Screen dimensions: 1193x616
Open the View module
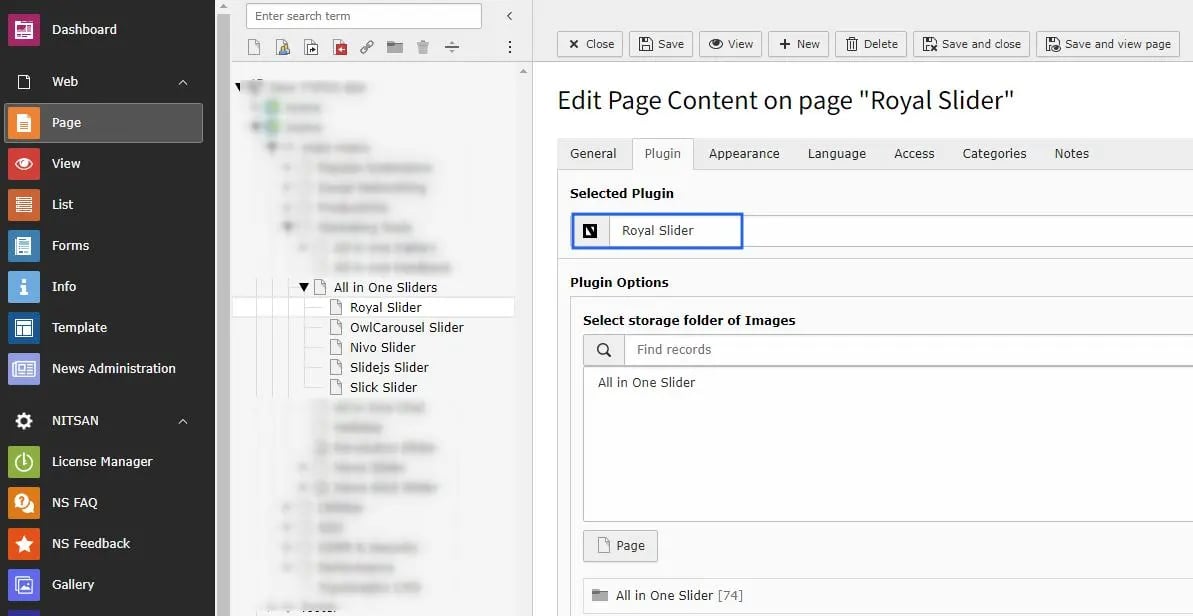[103, 164]
